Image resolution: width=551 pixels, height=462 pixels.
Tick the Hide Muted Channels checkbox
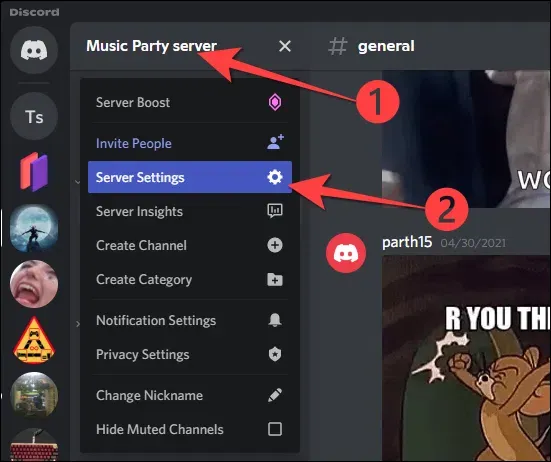pos(275,429)
